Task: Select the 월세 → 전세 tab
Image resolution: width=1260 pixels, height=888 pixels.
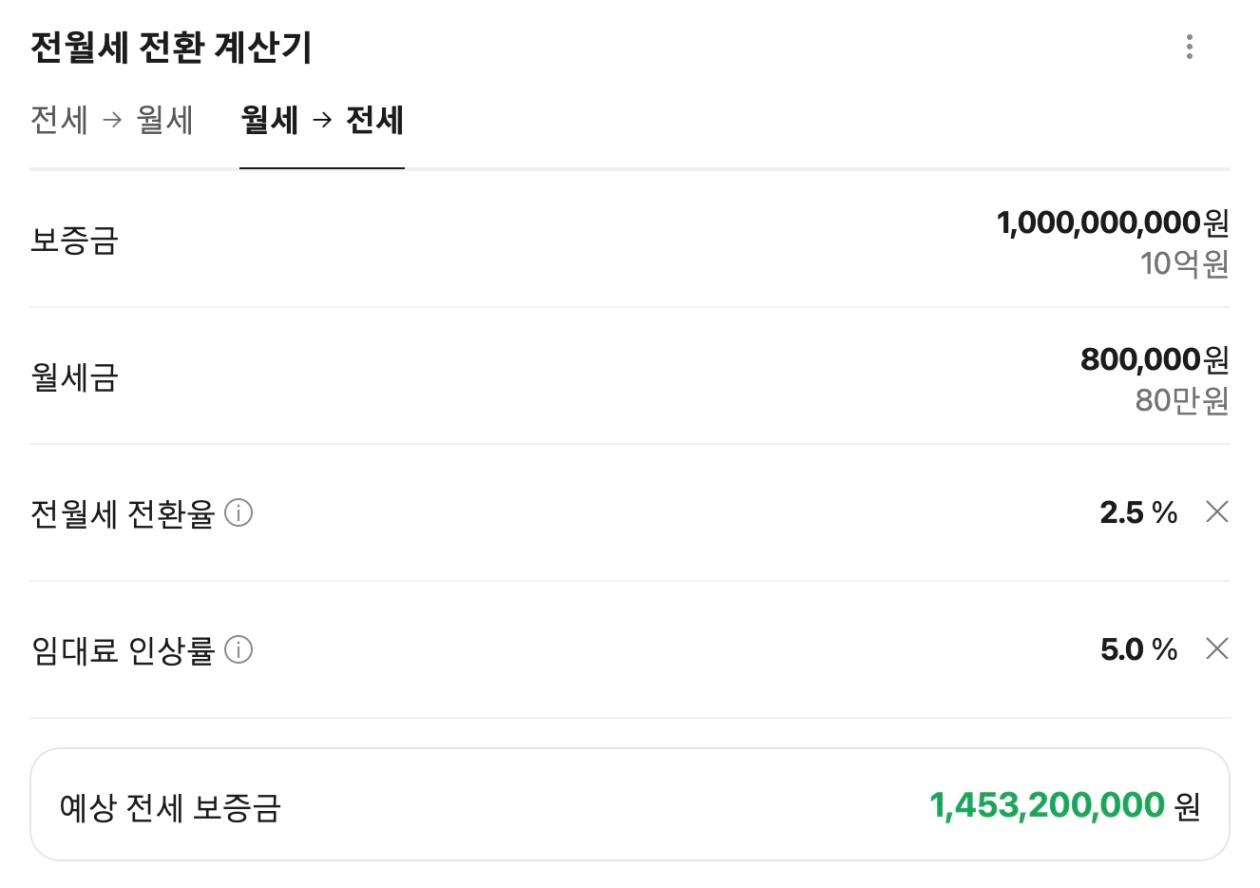Action: 322,121
